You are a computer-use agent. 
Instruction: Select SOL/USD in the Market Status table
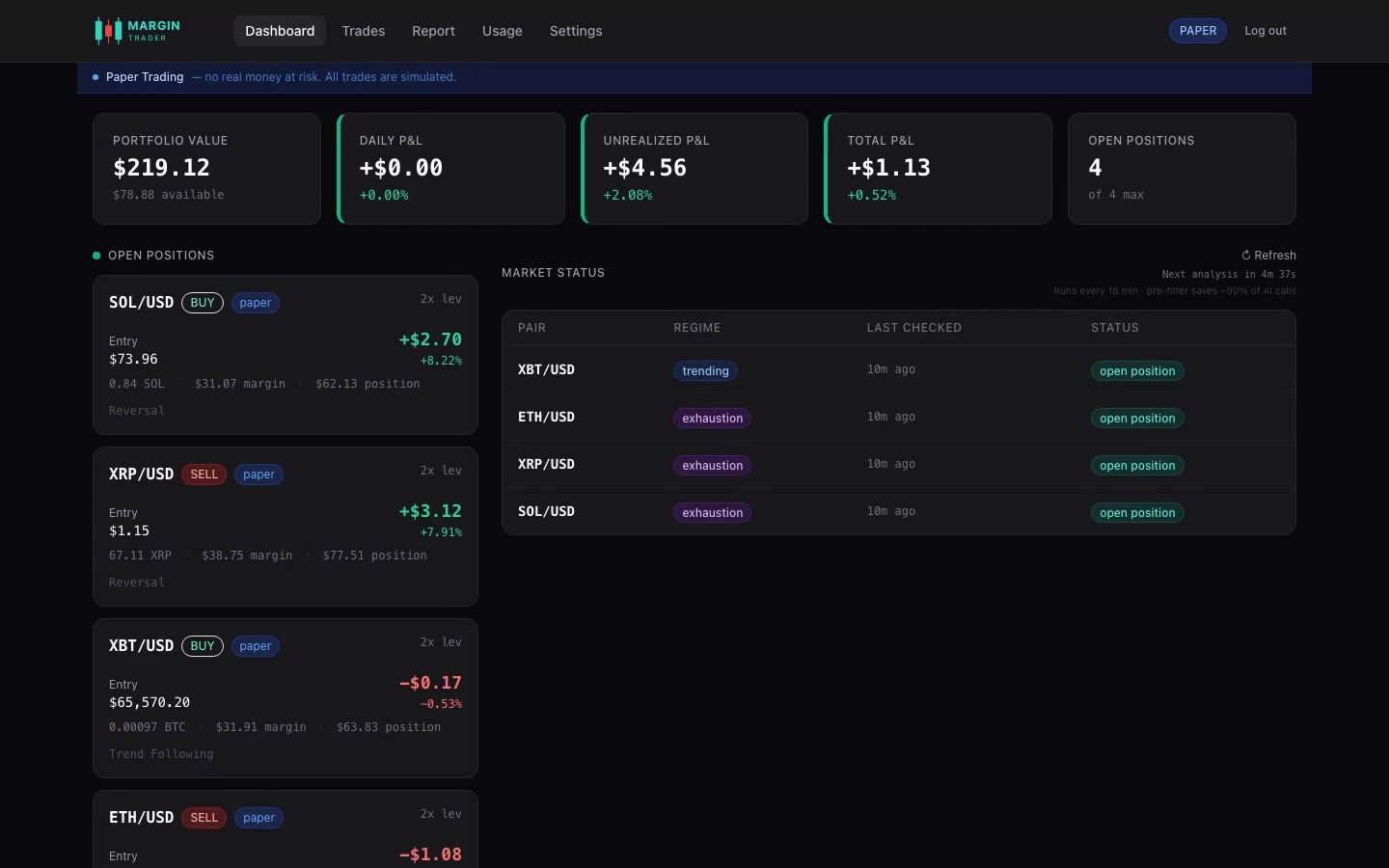[546, 511]
